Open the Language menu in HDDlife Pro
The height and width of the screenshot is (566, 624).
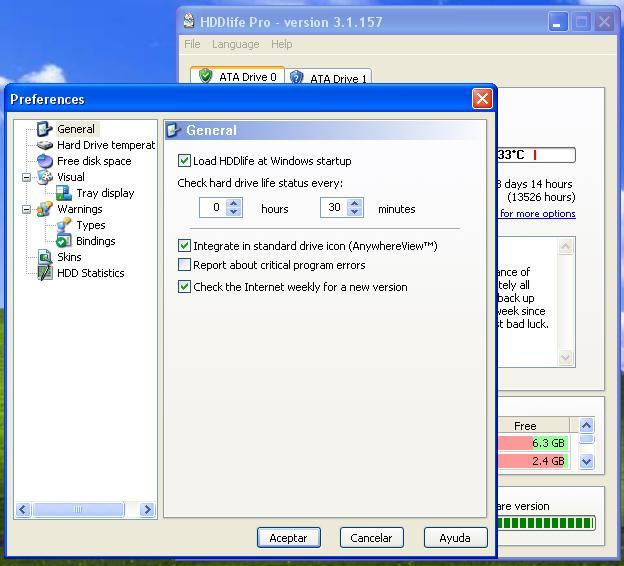[236, 44]
